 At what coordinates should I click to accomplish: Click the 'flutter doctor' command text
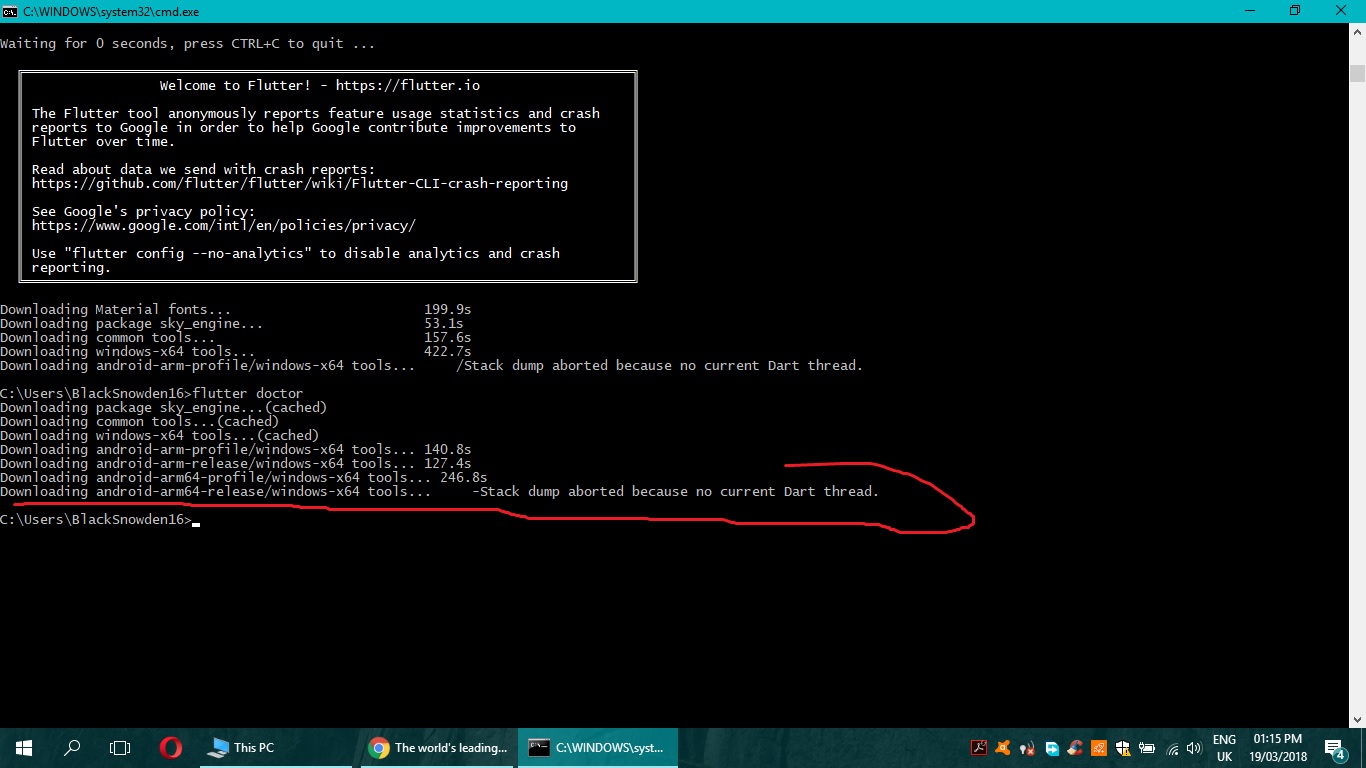coord(247,394)
